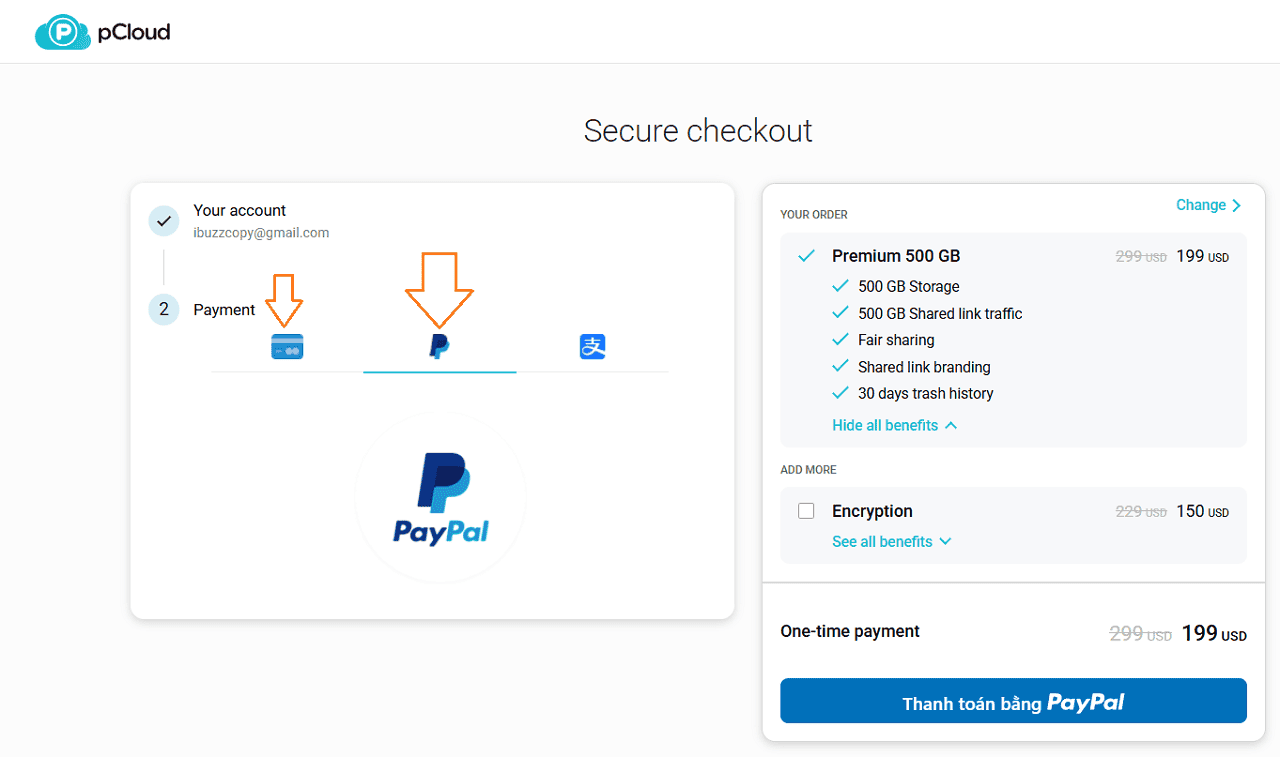Click the large PayPal logo circle
The height and width of the screenshot is (757, 1280).
(x=440, y=497)
